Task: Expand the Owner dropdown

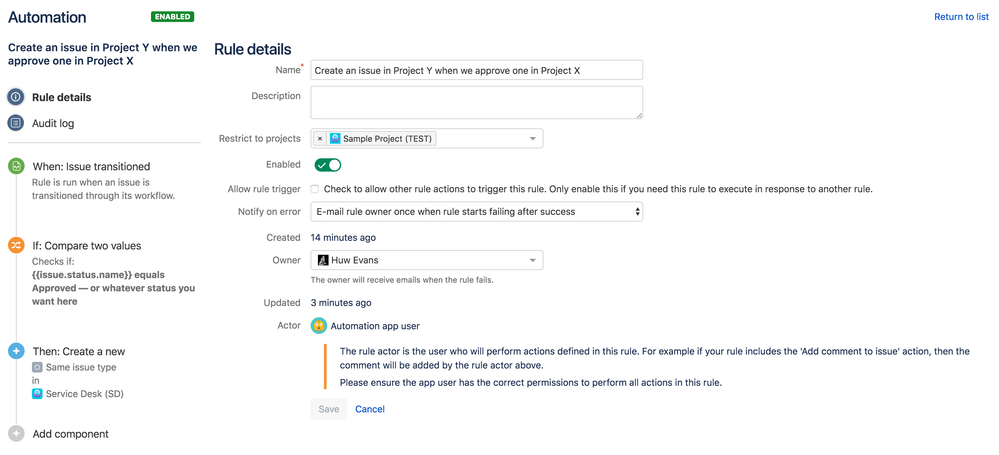Action: coord(532,260)
